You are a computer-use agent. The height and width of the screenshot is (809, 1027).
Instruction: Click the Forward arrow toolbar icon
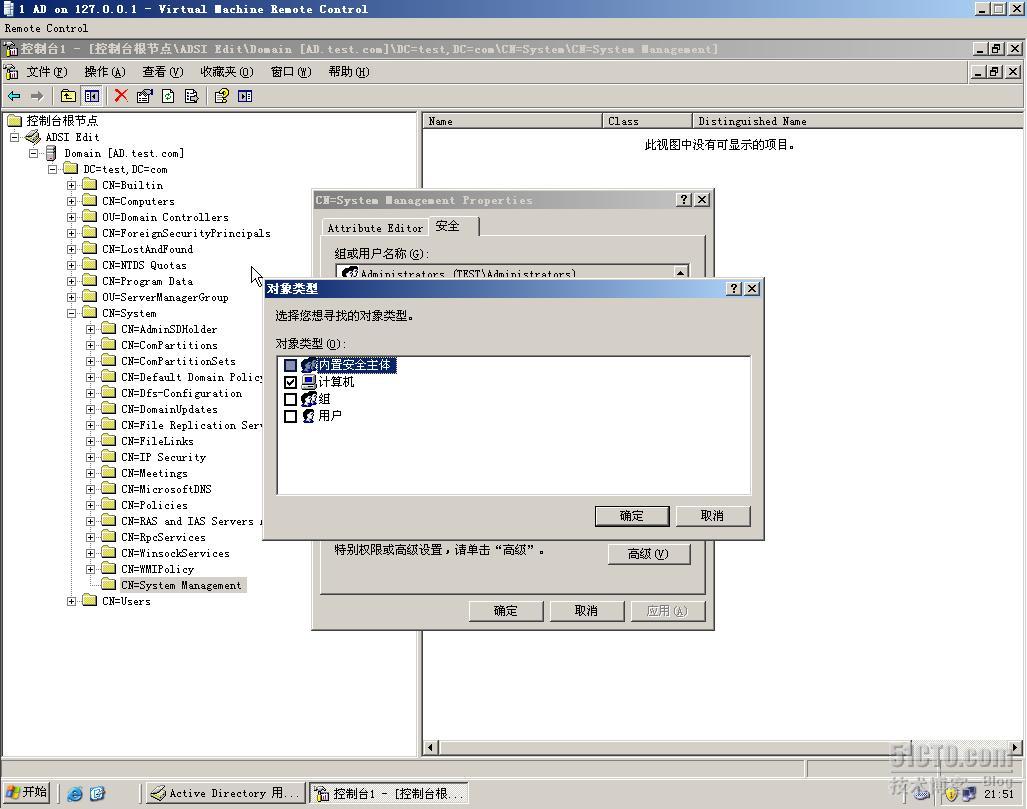pos(37,96)
